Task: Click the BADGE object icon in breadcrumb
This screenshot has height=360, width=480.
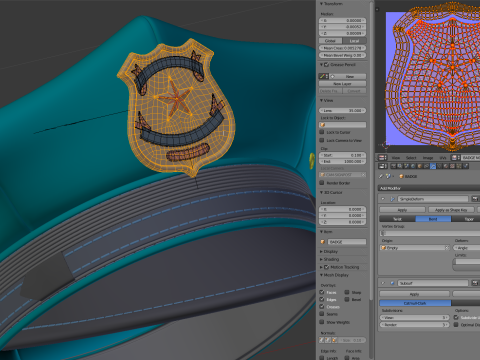Action: [x=401, y=176]
